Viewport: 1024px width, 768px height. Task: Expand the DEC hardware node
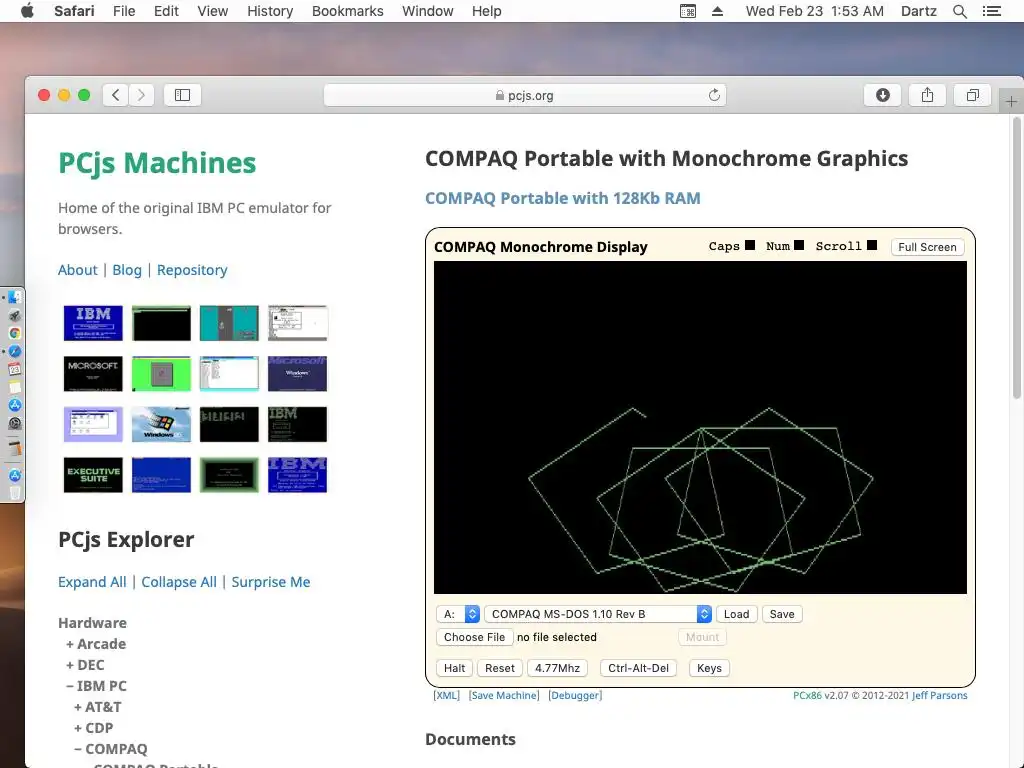[85, 665]
